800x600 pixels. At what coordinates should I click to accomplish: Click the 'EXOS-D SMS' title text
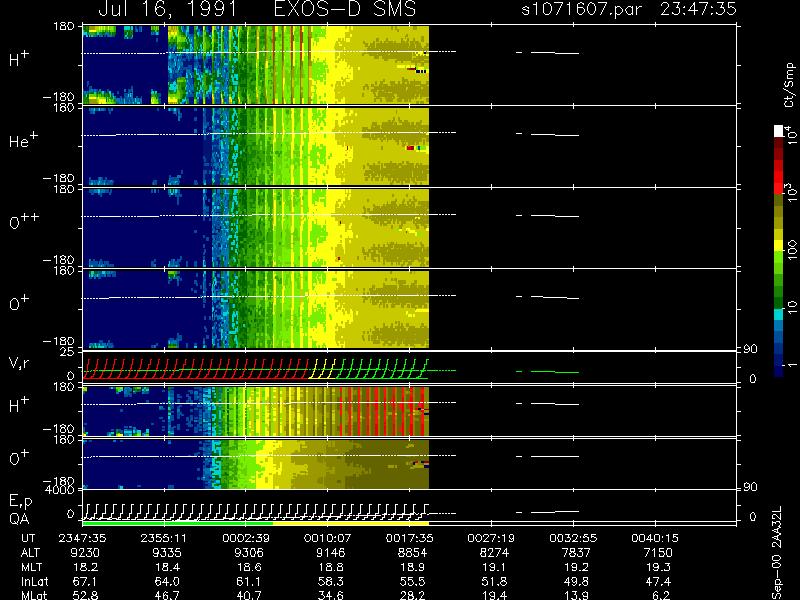click(345, 9)
